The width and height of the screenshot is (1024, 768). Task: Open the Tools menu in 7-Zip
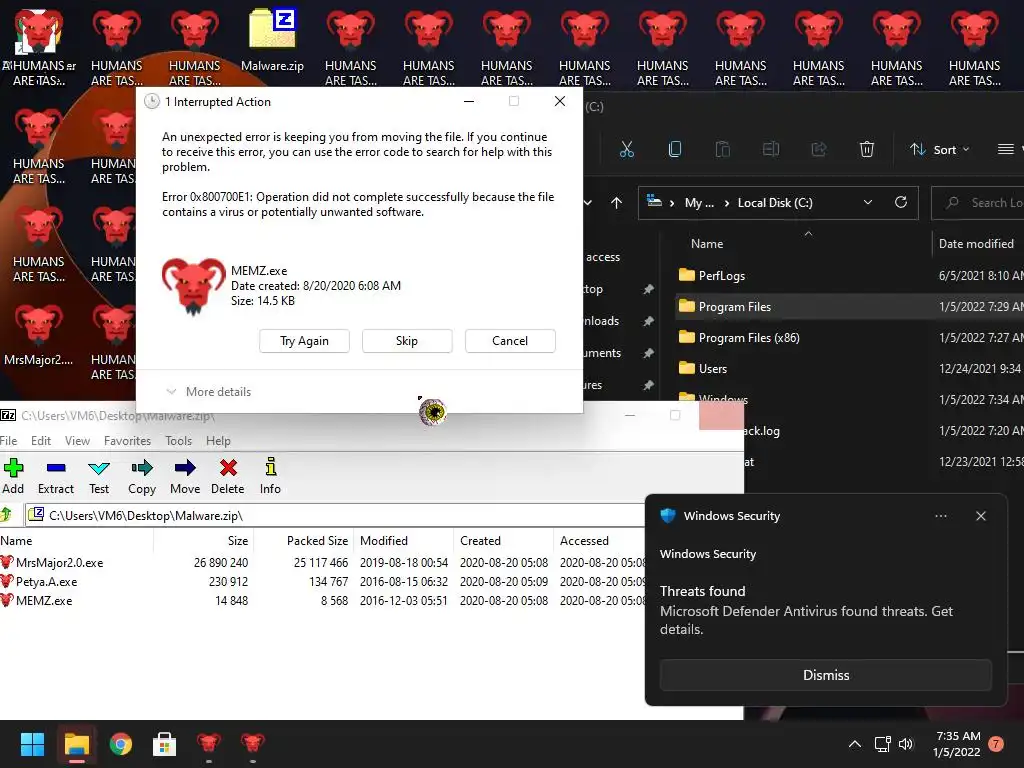(178, 441)
